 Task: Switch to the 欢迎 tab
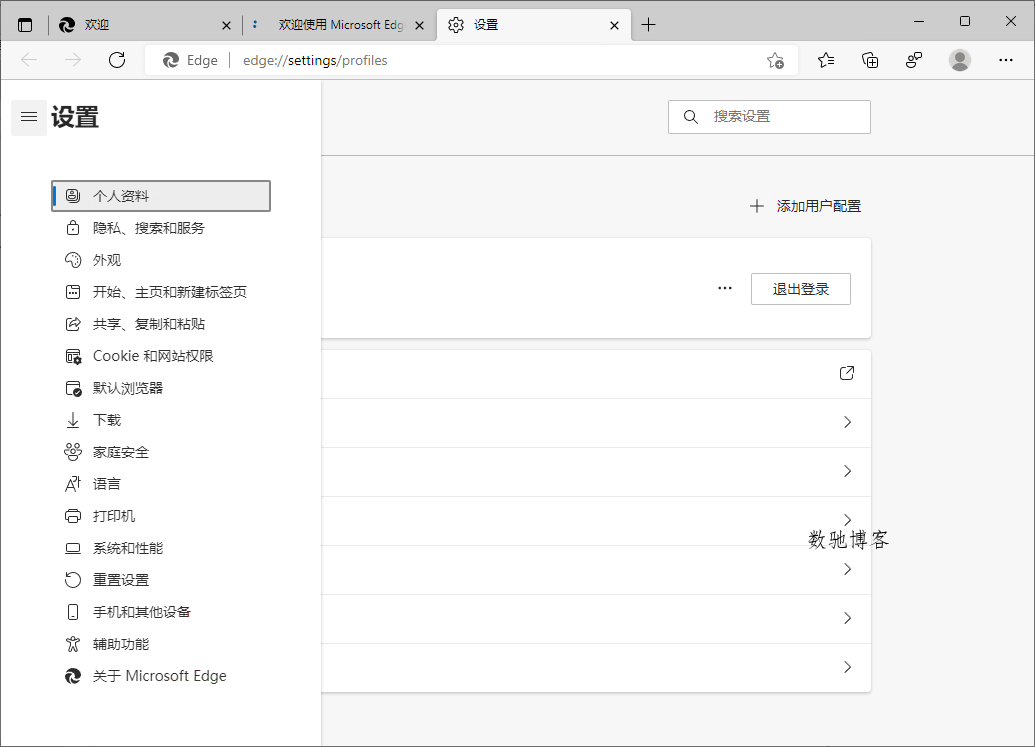click(x=145, y=25)
